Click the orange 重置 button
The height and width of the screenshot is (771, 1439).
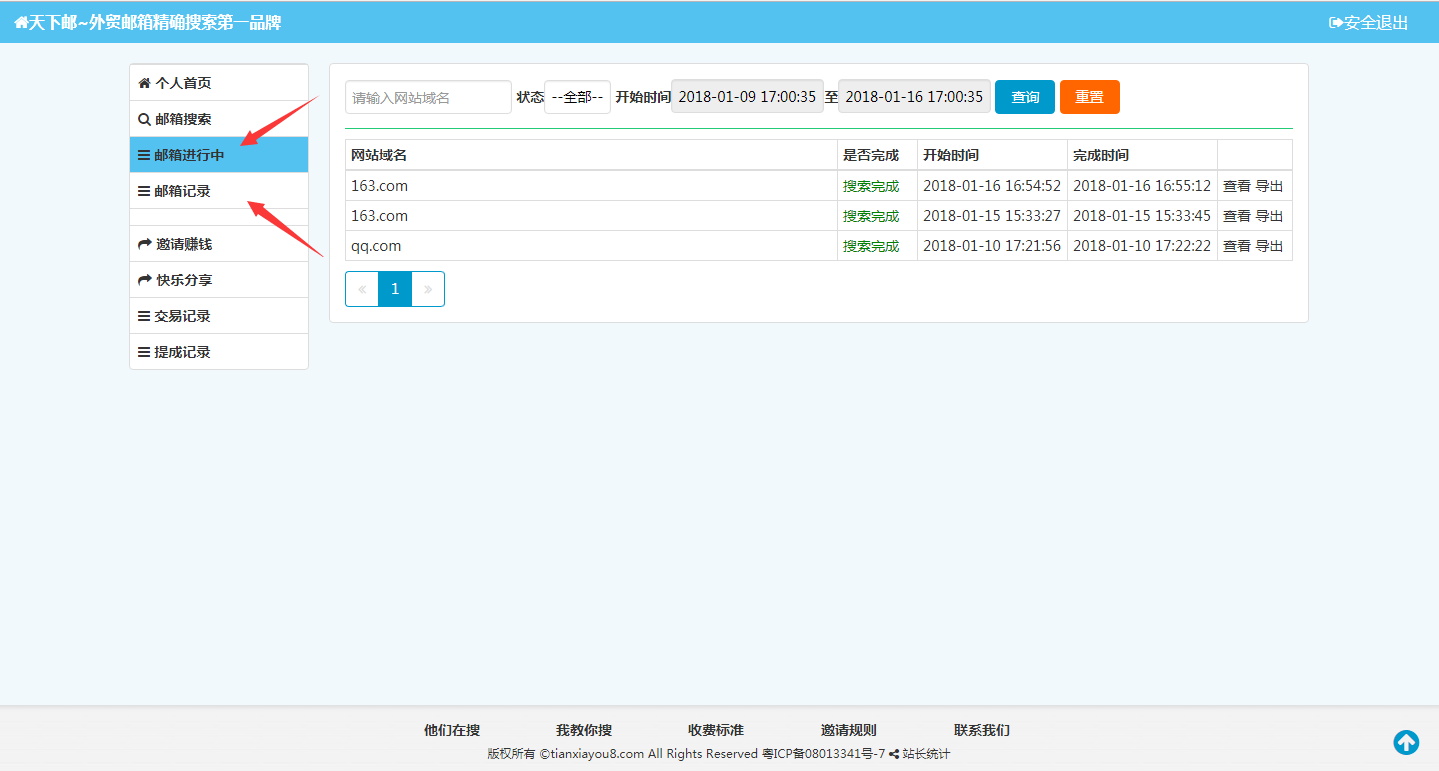1090,97
